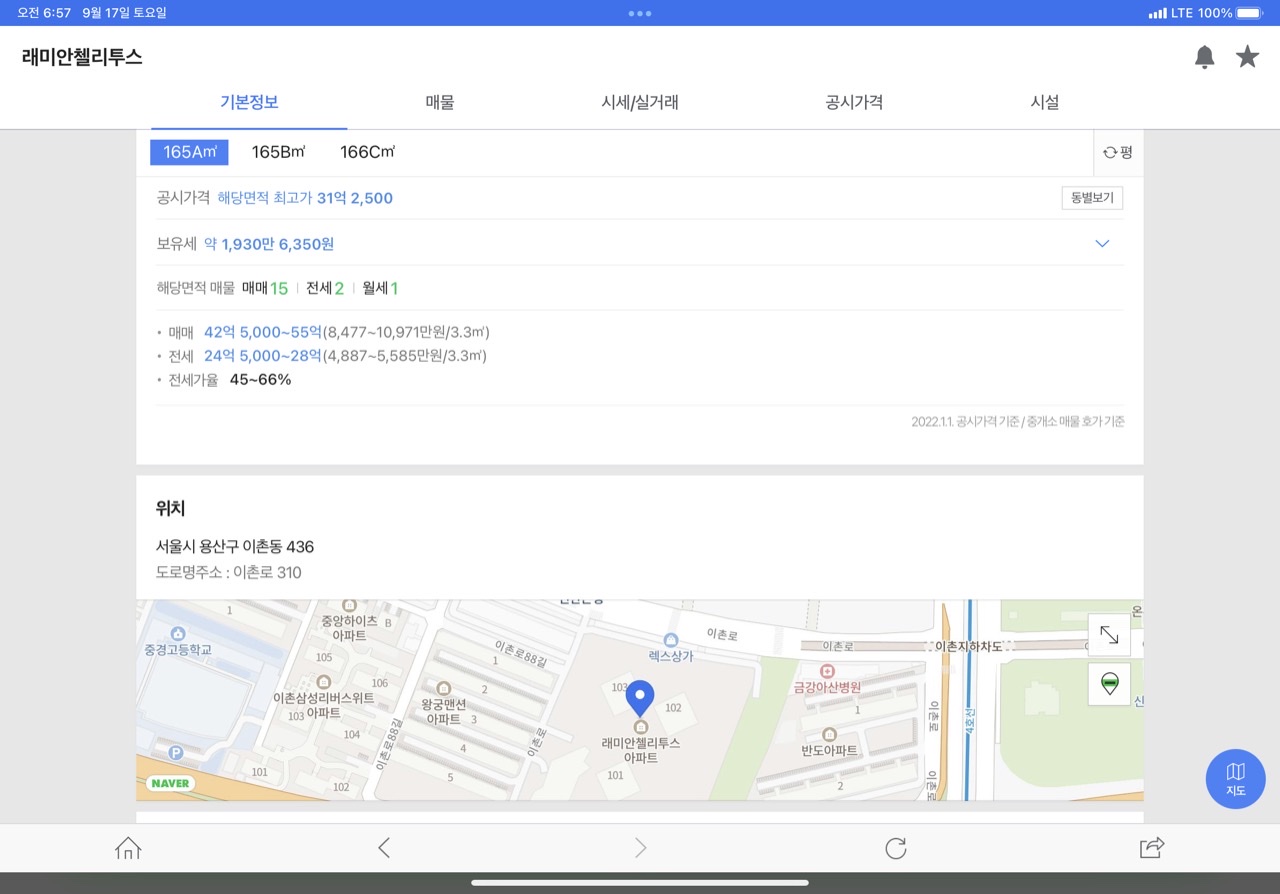Click the 동별보기 button
This screenshot has height=894, width=1280.
(1092, 198)
